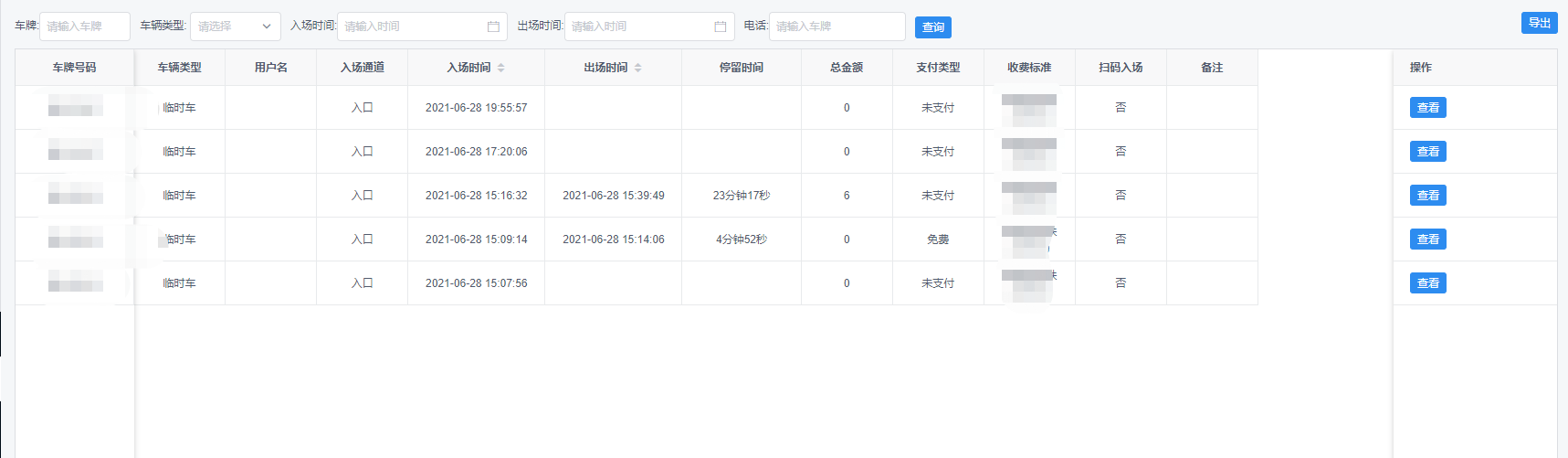Screen dimensions: 1568x458
Task: Click stay duration 4分钟52秒 cell
Action: 742,240
